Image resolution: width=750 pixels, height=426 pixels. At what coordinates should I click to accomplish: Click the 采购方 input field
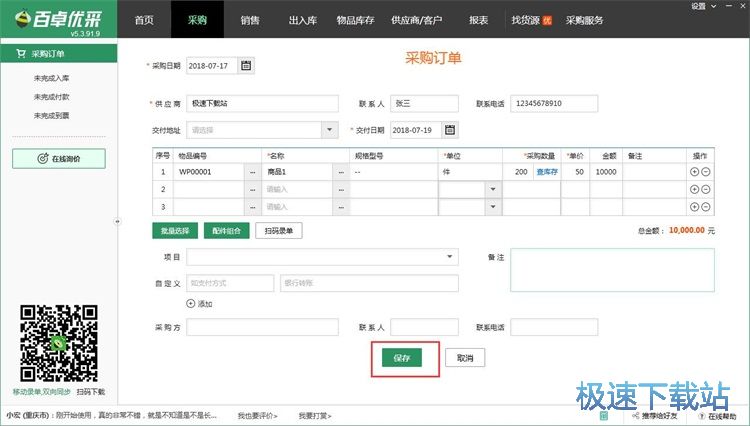pyautogui.click(x=263, y=328)
